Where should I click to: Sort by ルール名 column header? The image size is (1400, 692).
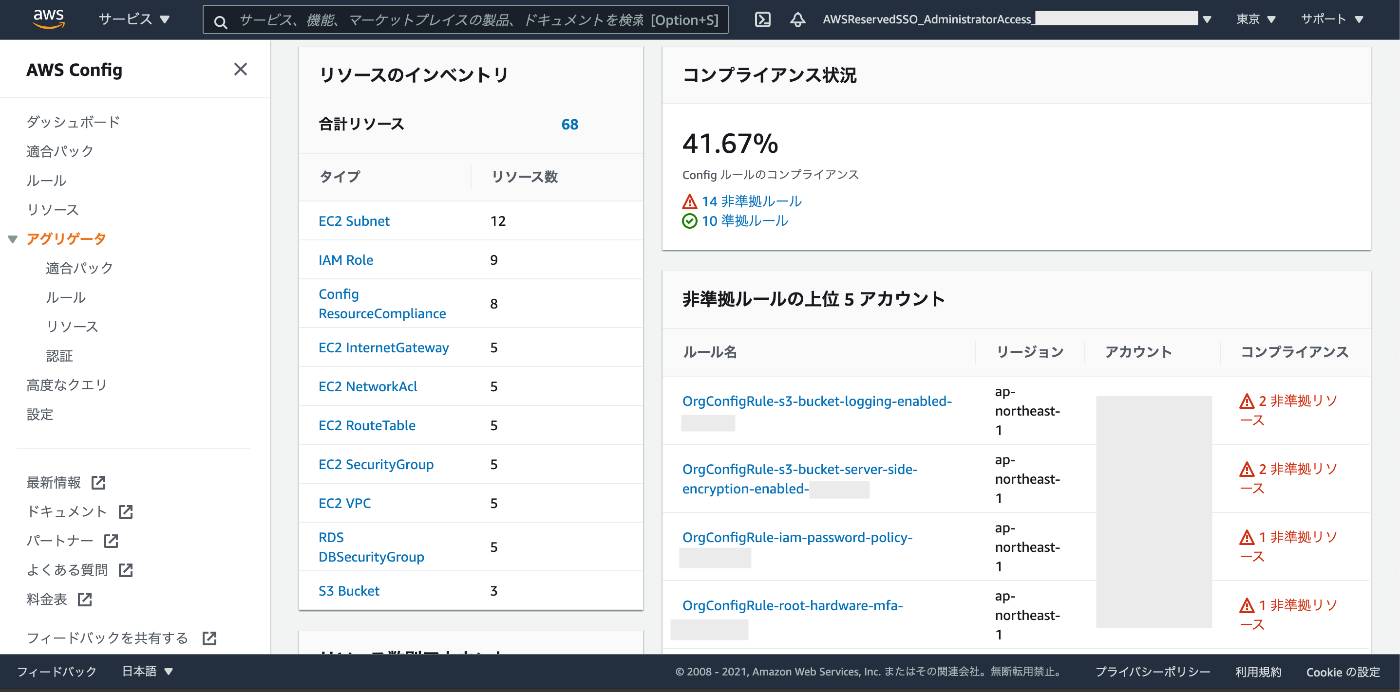710,352
